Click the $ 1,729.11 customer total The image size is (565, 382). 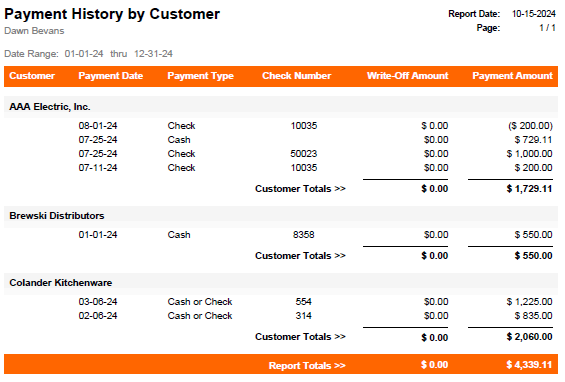529,189
